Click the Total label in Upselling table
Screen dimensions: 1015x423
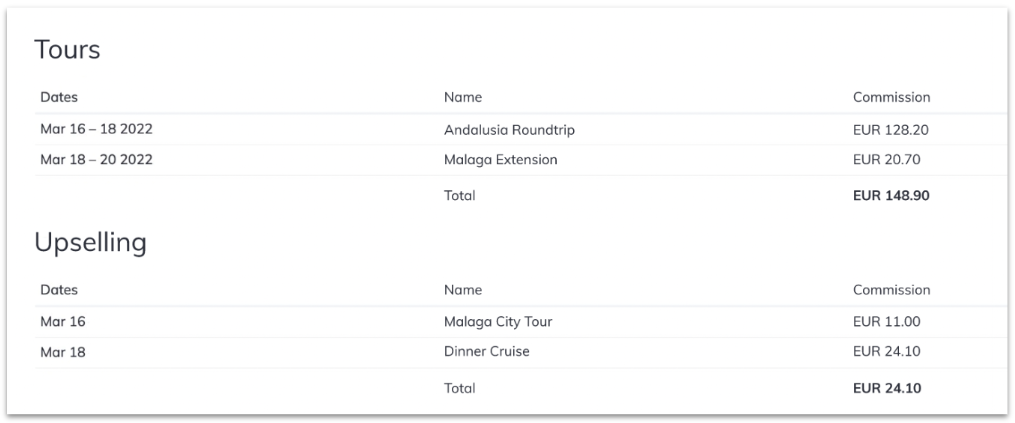[460, 388]
